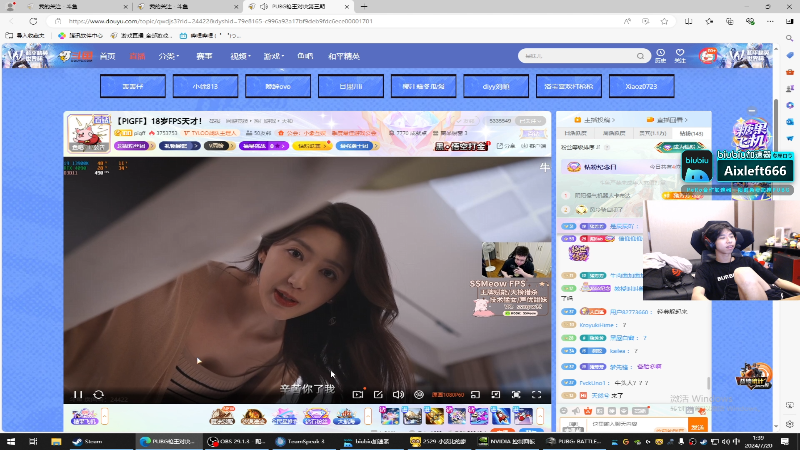The image size is (800, 450).
Task: Select the rocket gift icon in the gift bar
Action: tap(501, 417)
